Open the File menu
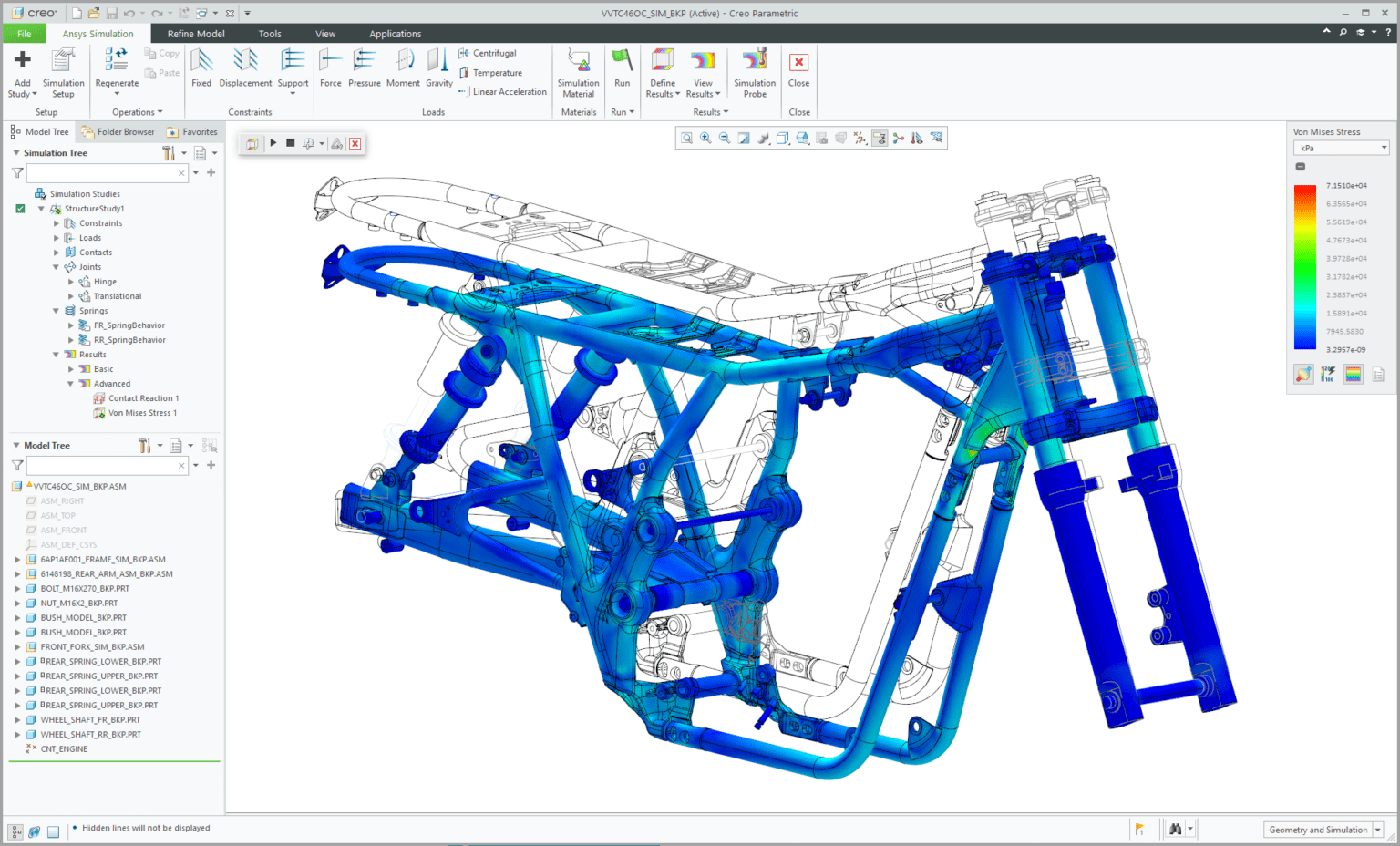Image resolution: width=1400 pixels, height=846 pixels. coord(24,33)
